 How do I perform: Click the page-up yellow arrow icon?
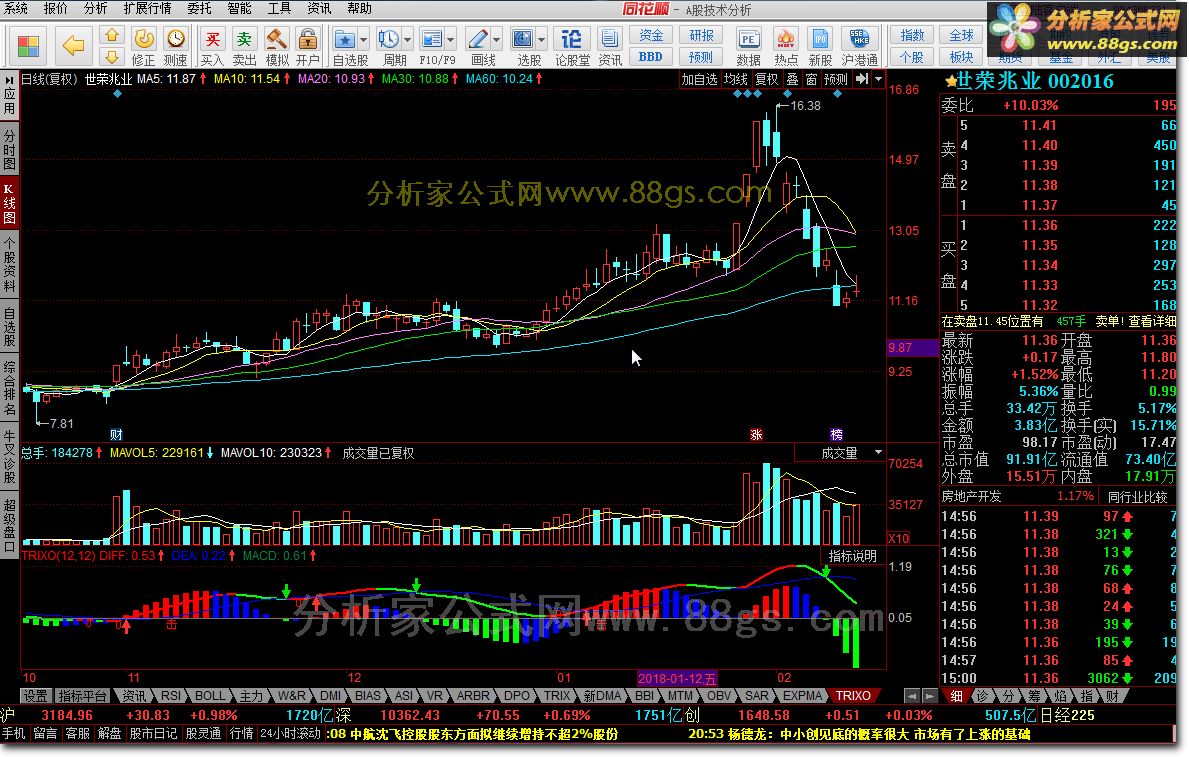click(111, 36)
